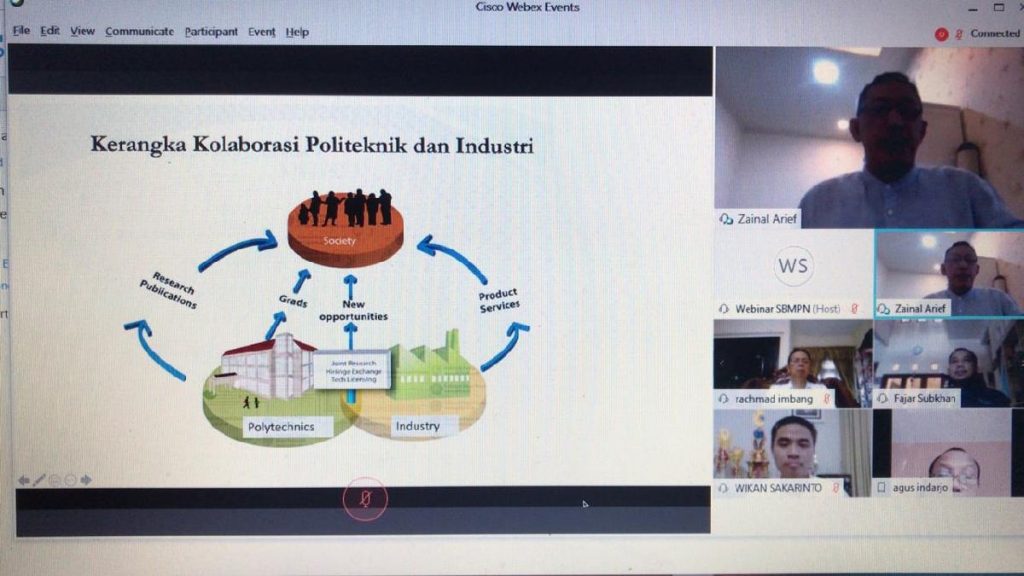
Task: Click the agus indarjo name label
Action: 920,487
